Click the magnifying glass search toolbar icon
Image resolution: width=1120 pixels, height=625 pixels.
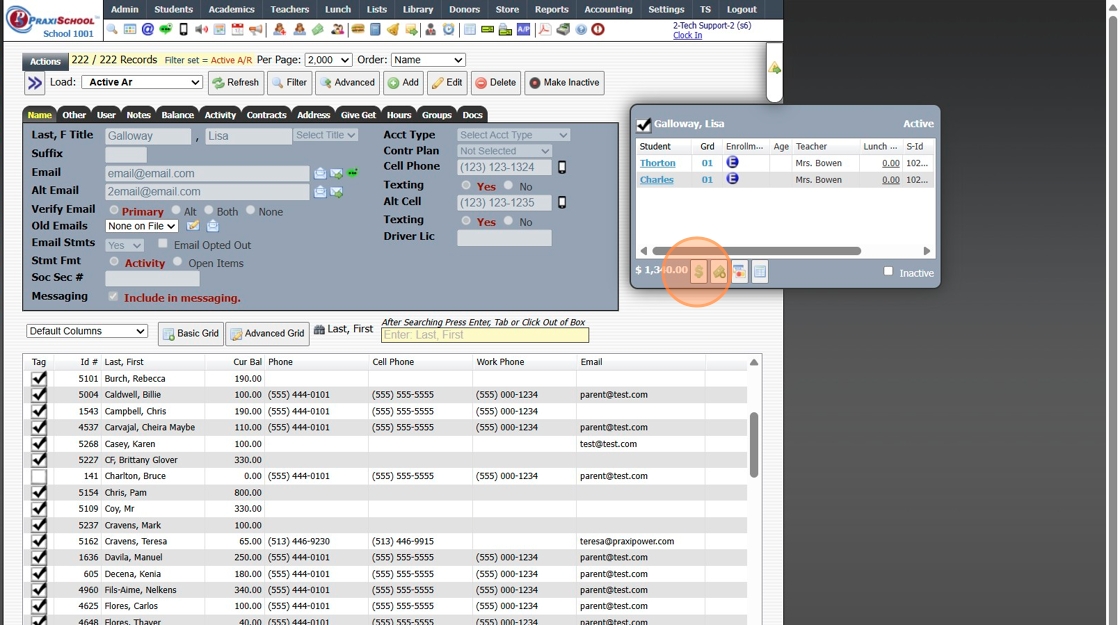(112, 30)
